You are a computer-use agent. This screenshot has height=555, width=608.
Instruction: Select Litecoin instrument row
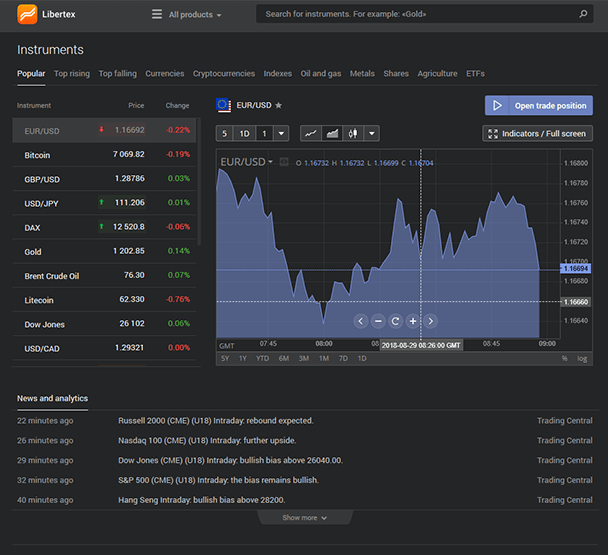pyautogui.click(x=104, y=300)
